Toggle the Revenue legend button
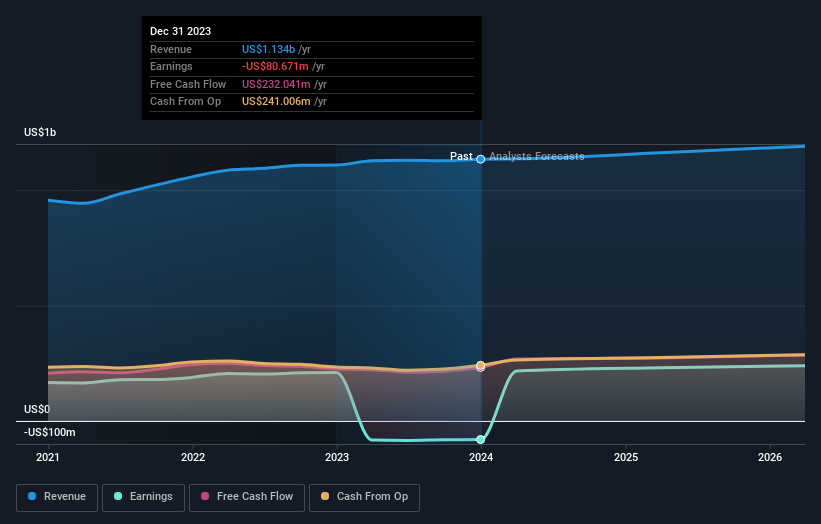This screenshot has height=524, width=821. 57,497
